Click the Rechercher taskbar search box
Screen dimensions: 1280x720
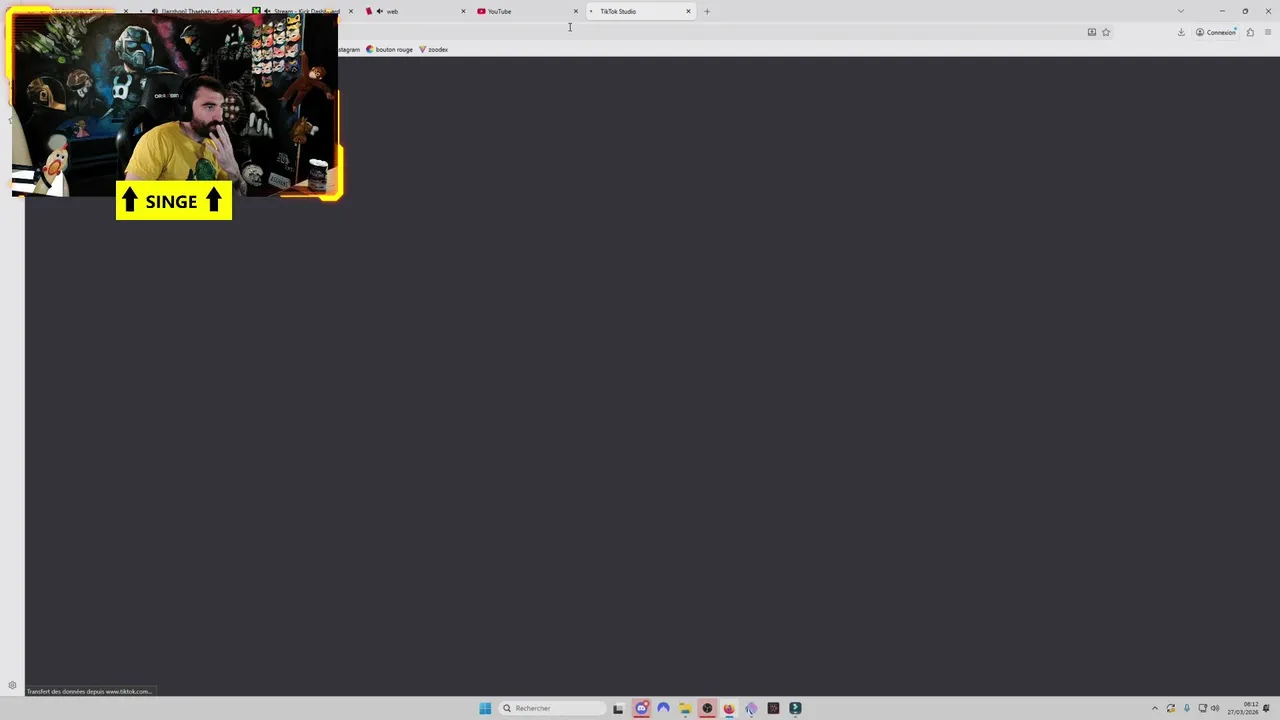tap(553, 708)
